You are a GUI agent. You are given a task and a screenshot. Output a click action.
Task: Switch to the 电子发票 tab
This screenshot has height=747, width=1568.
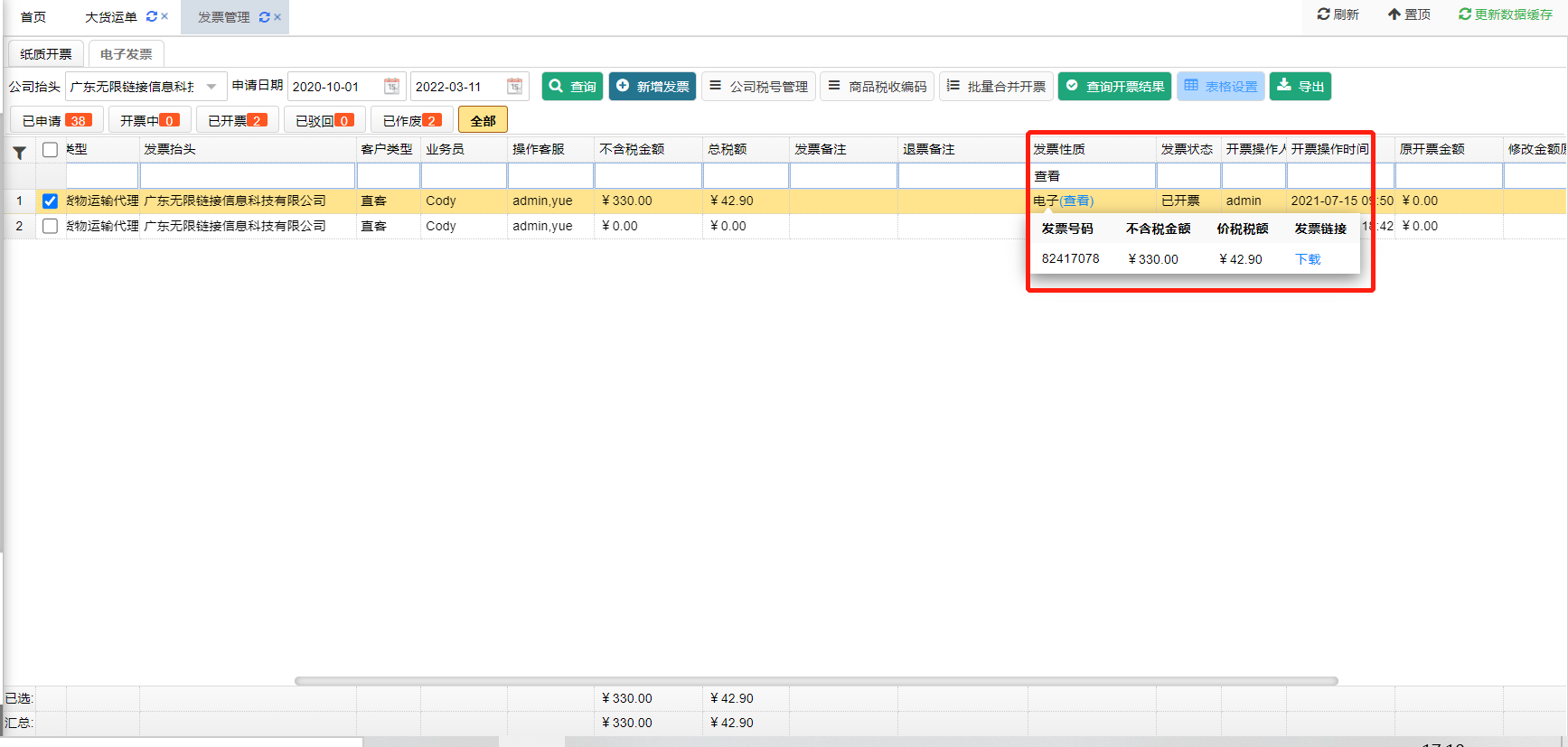point(126,54)
